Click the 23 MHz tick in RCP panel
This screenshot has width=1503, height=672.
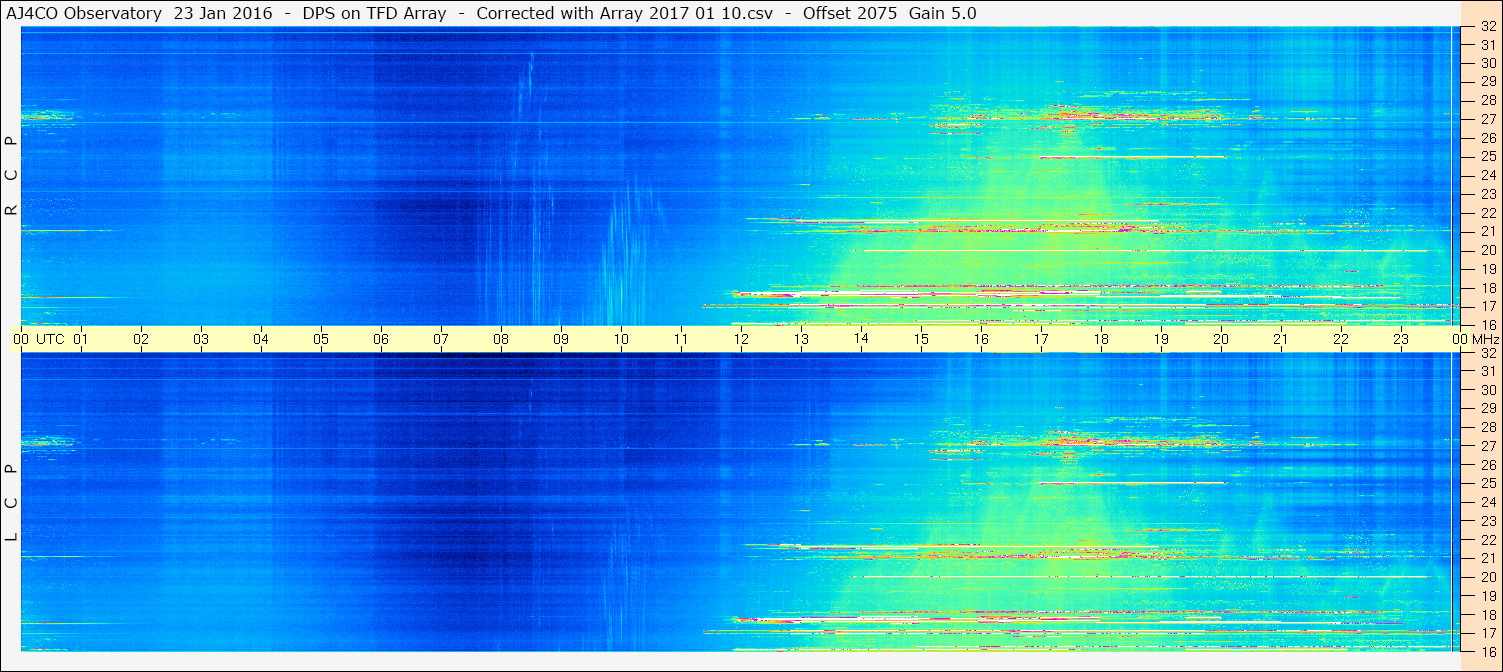tap(1487, 194)
